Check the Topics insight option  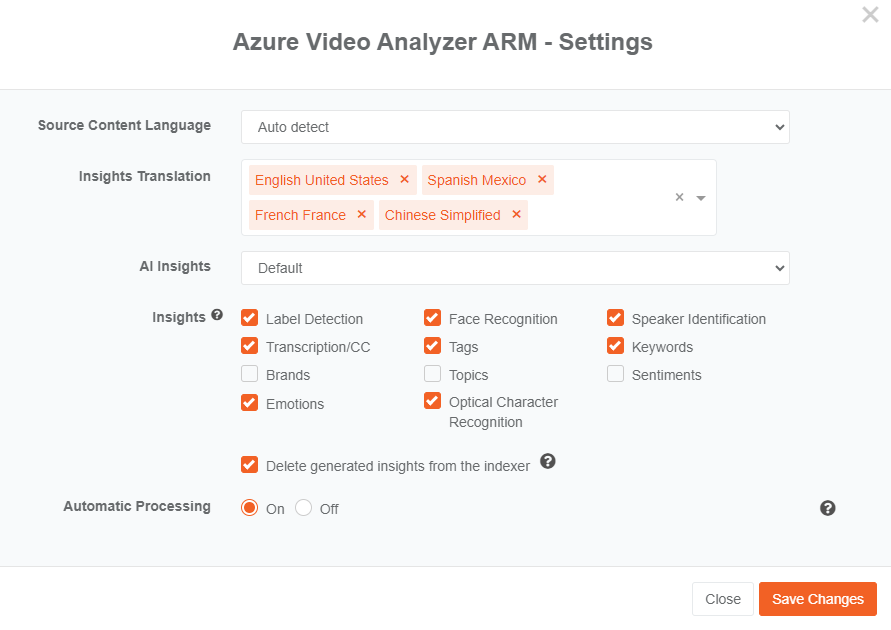point(432,374)
